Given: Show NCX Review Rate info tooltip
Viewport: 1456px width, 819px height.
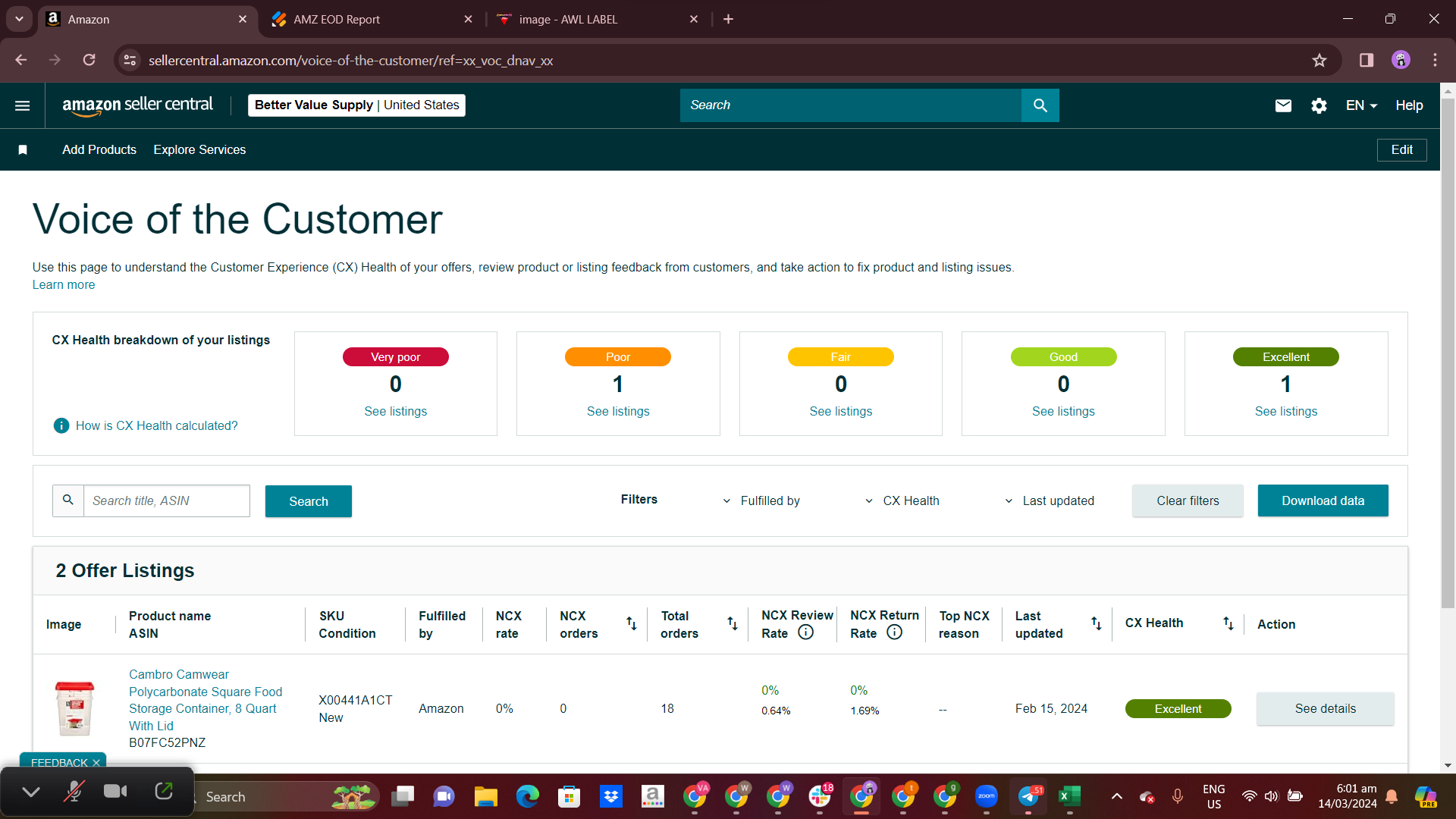Looking at the screenshot, I should (805, 632).
